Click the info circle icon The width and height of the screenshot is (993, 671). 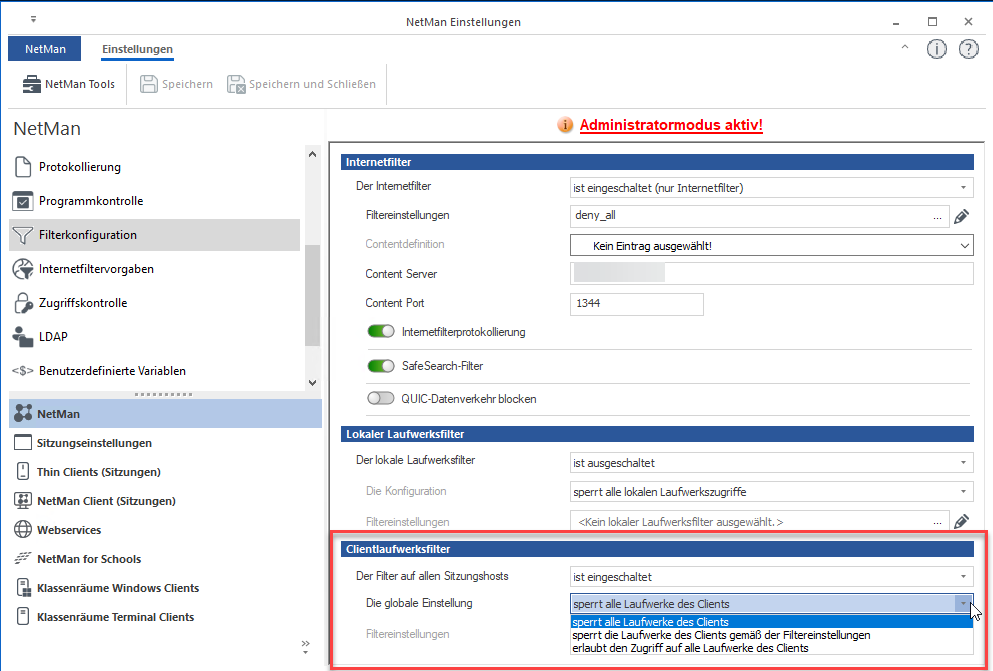937,49
